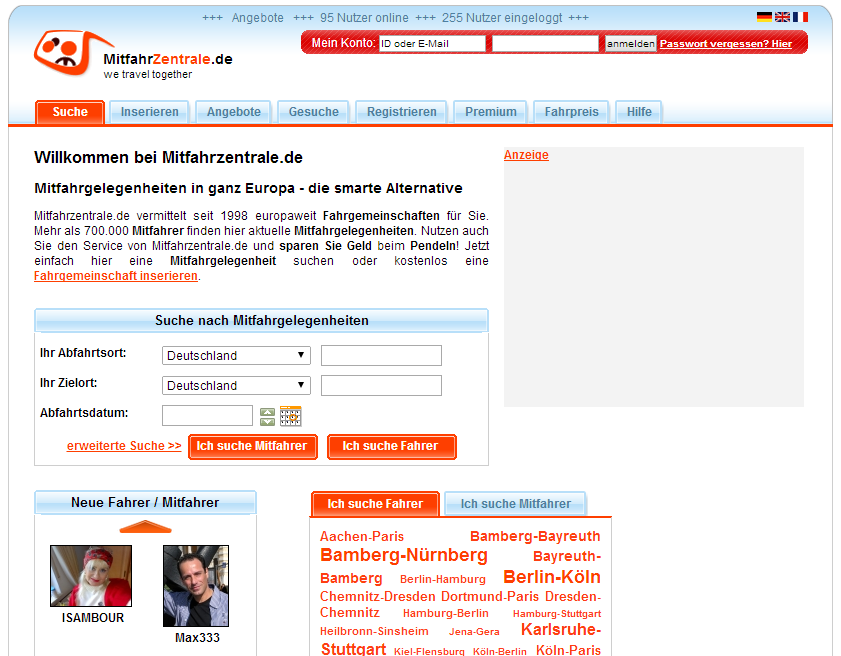Viewport: 841px width, 656px height.
Task: Open the Jena-Gera route link
Action: [474, 632]
